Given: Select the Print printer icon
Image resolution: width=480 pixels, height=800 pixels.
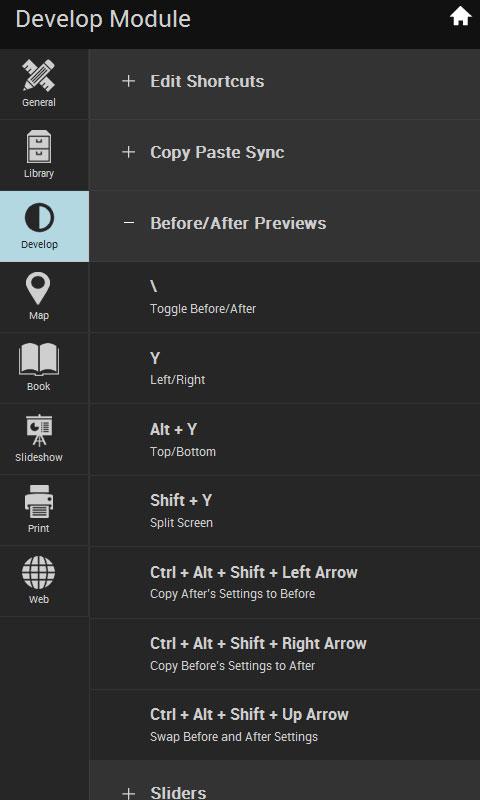Looking at the screenshot, I should click(x=39, y=502).
